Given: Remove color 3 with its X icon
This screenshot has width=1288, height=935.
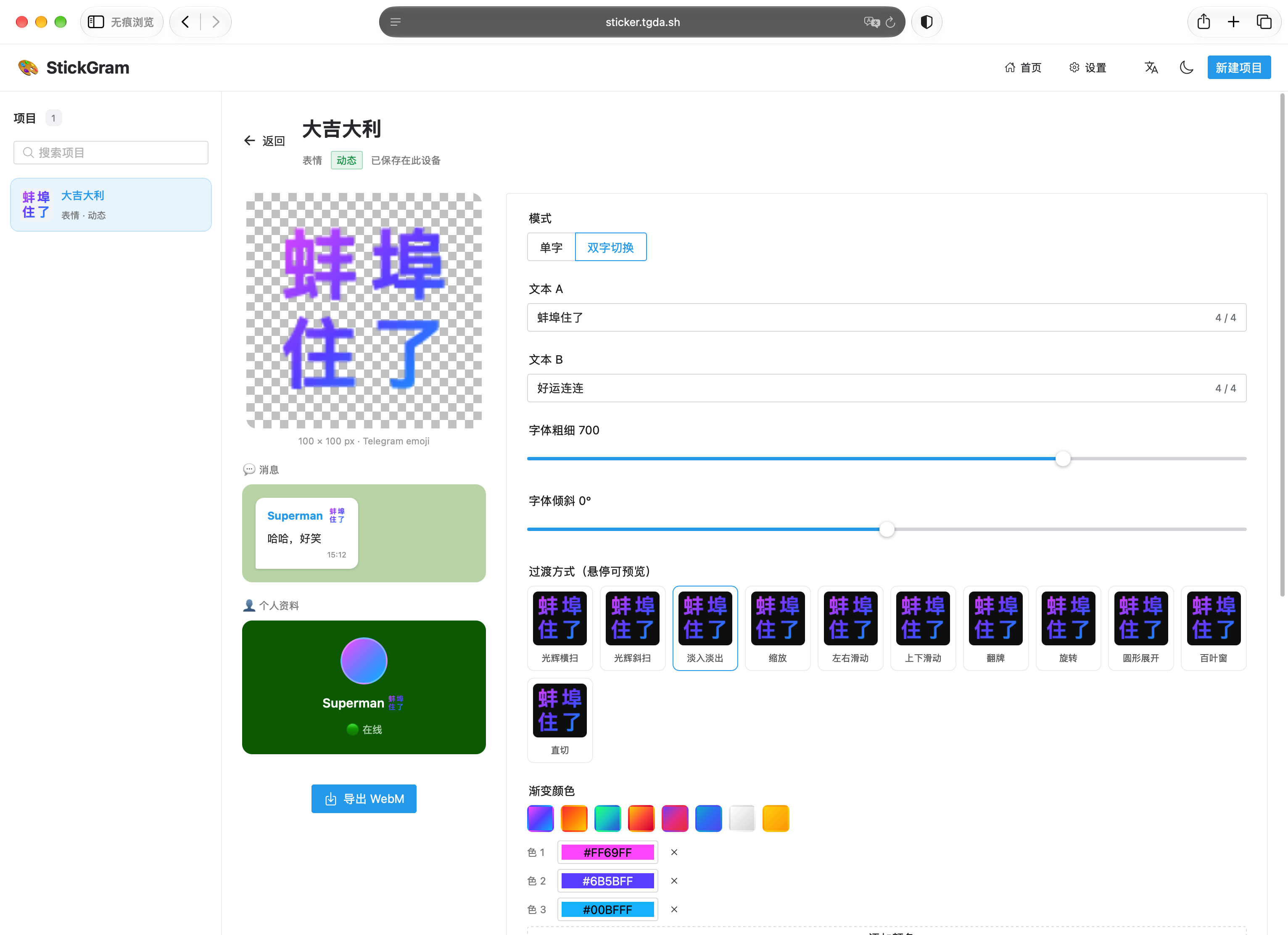Looking at the screenshot, I should coord(674,909).
